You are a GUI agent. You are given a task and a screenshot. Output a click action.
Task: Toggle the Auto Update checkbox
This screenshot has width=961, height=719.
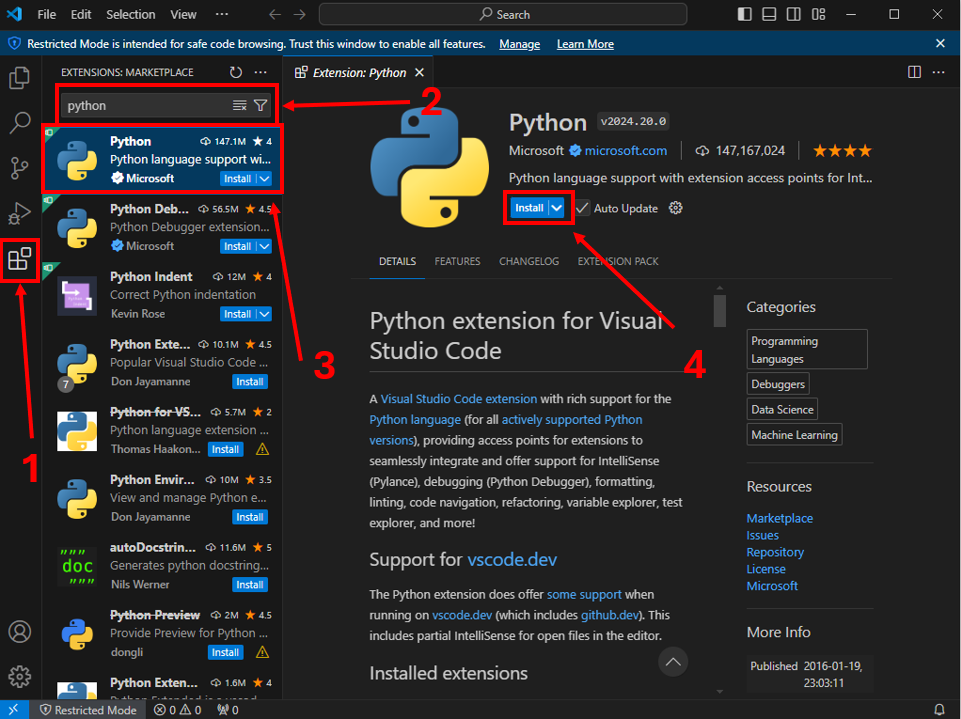[582, 208]
